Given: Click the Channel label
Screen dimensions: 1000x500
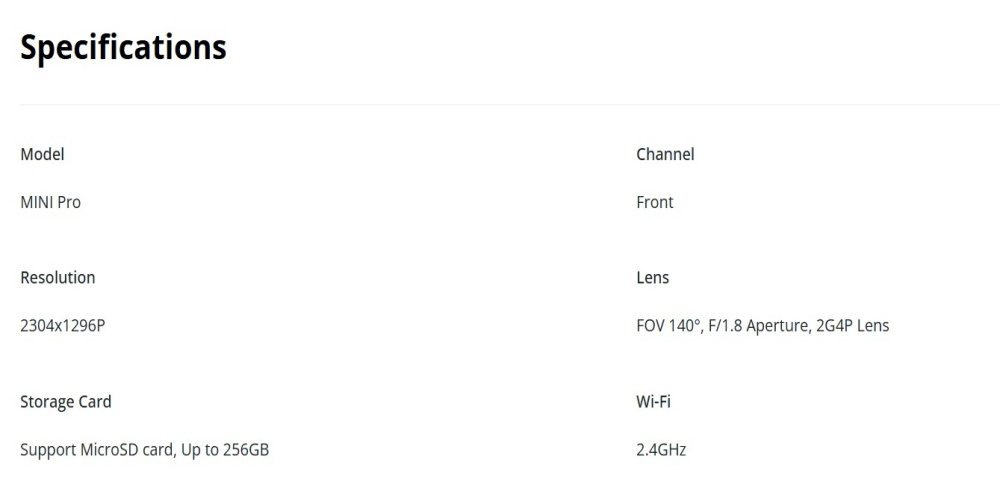Looking at the screenshot, I should click(665, 154).
